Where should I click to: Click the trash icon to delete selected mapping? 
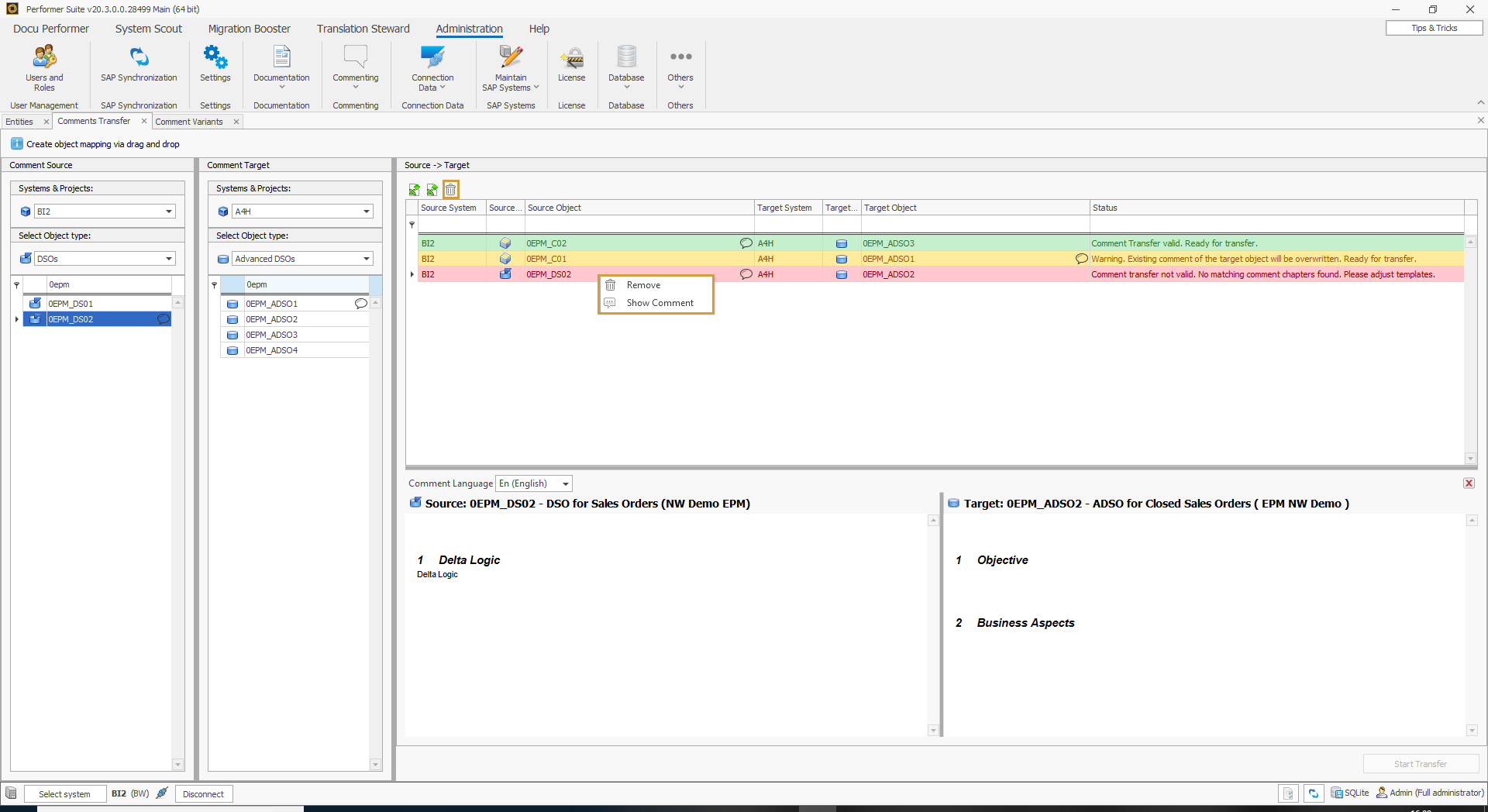pos(450,190)
